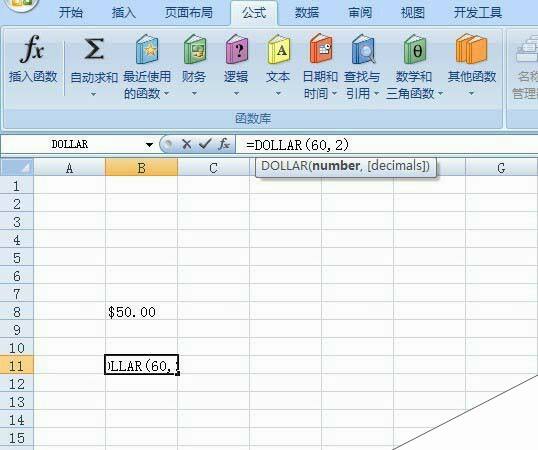Switch to the 数据 (Data) tab

pos(307,13)
